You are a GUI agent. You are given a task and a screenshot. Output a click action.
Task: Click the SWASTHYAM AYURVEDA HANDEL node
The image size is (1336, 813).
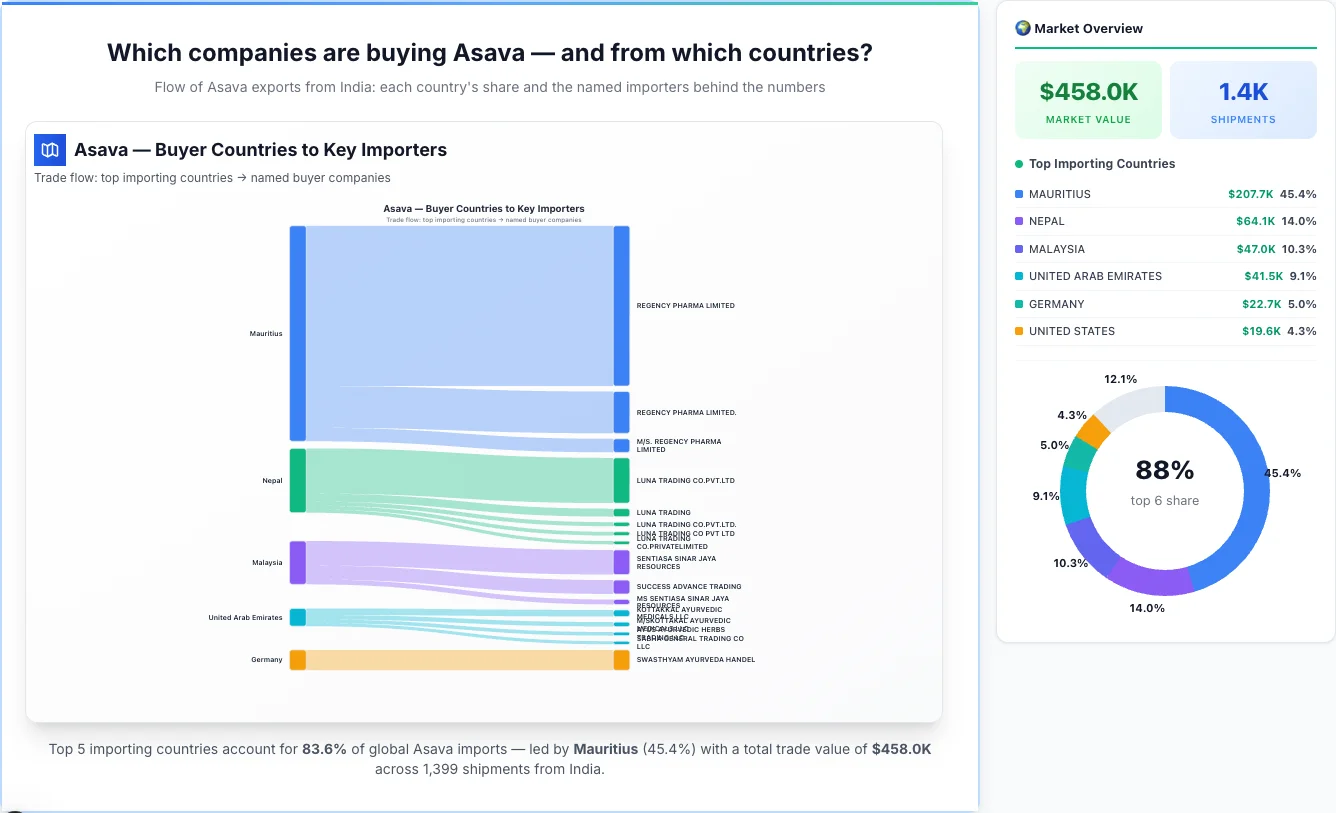click(x=621, y=659)
